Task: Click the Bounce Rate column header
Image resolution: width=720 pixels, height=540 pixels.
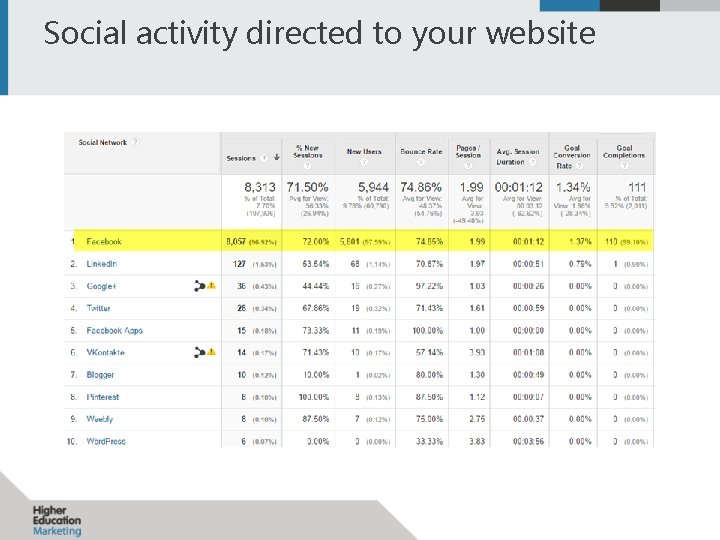Action: [x=421, y=152]
